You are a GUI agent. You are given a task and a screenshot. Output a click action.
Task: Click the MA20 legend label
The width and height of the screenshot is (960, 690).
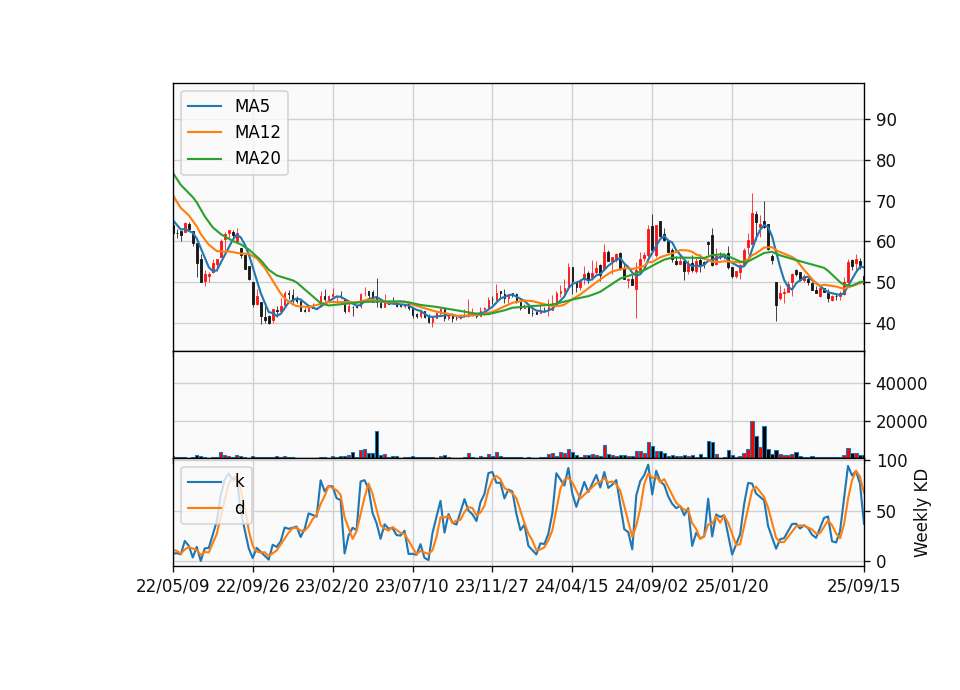pyautogui.click(x=257, y=159)
